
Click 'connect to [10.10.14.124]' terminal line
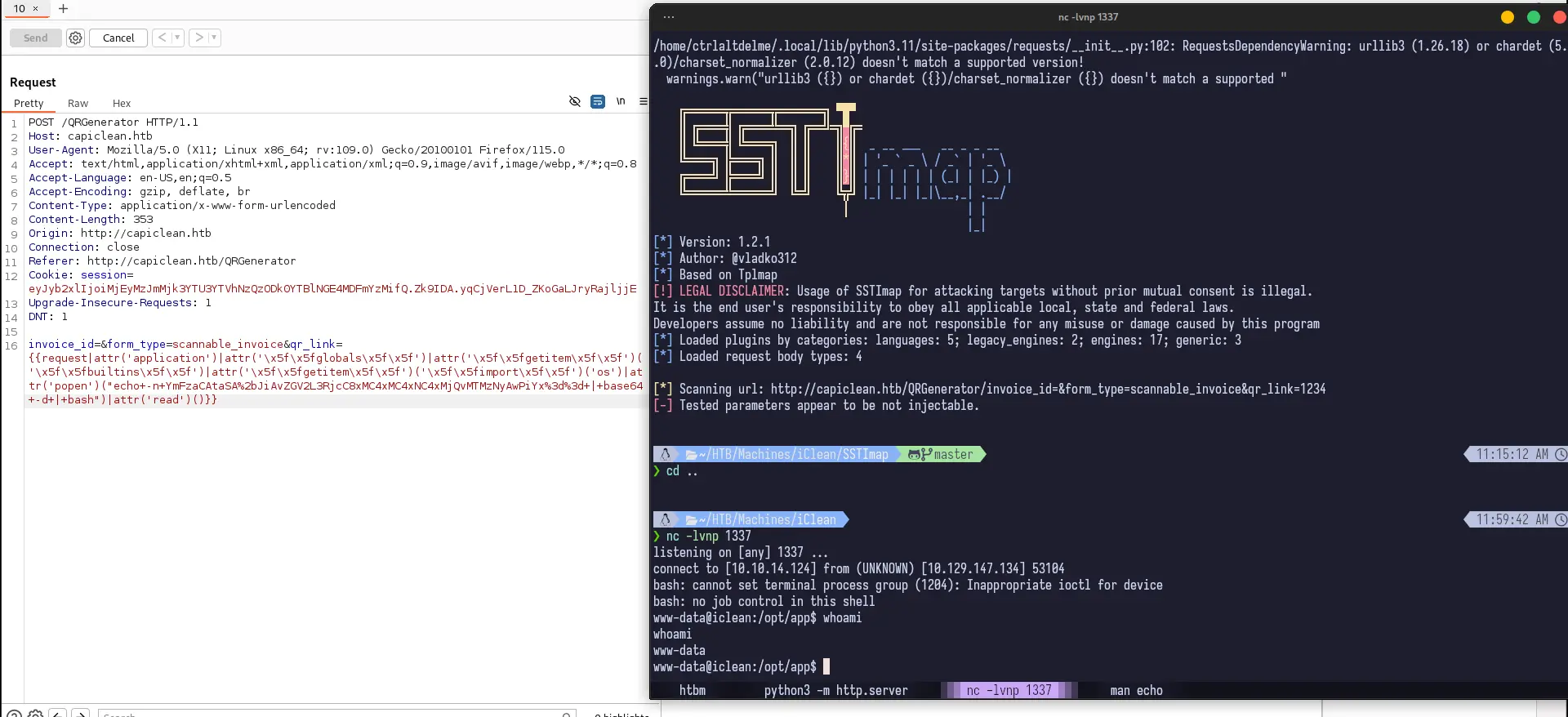[x=859, y=568]
